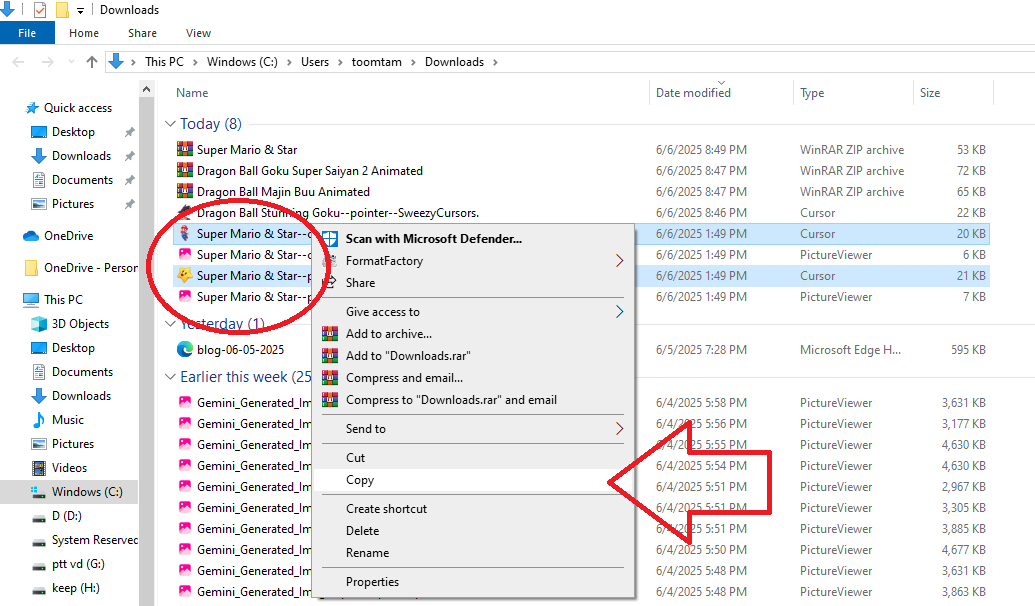
Task: Expand the FormatFactory submenu arrow
Action: click(x=619, y=261)
